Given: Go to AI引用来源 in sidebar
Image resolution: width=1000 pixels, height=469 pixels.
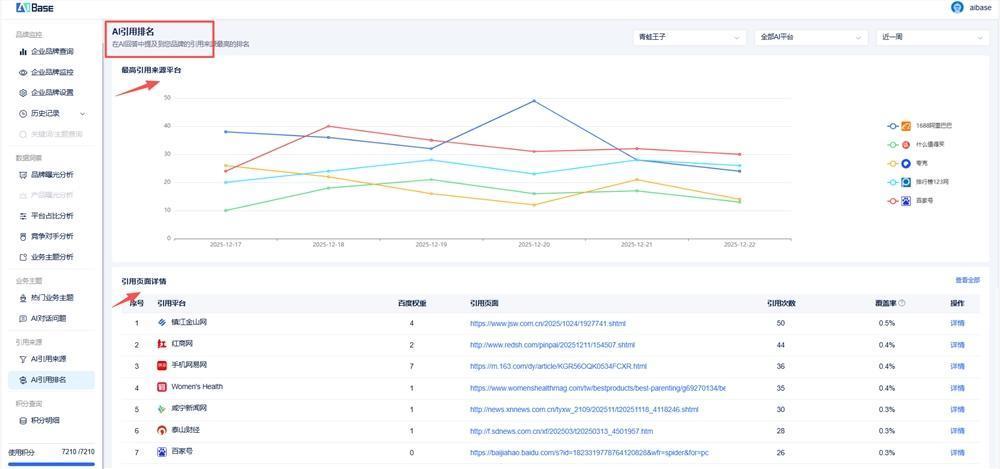Looking at the screenshot, I should click(x=48, y=359).
